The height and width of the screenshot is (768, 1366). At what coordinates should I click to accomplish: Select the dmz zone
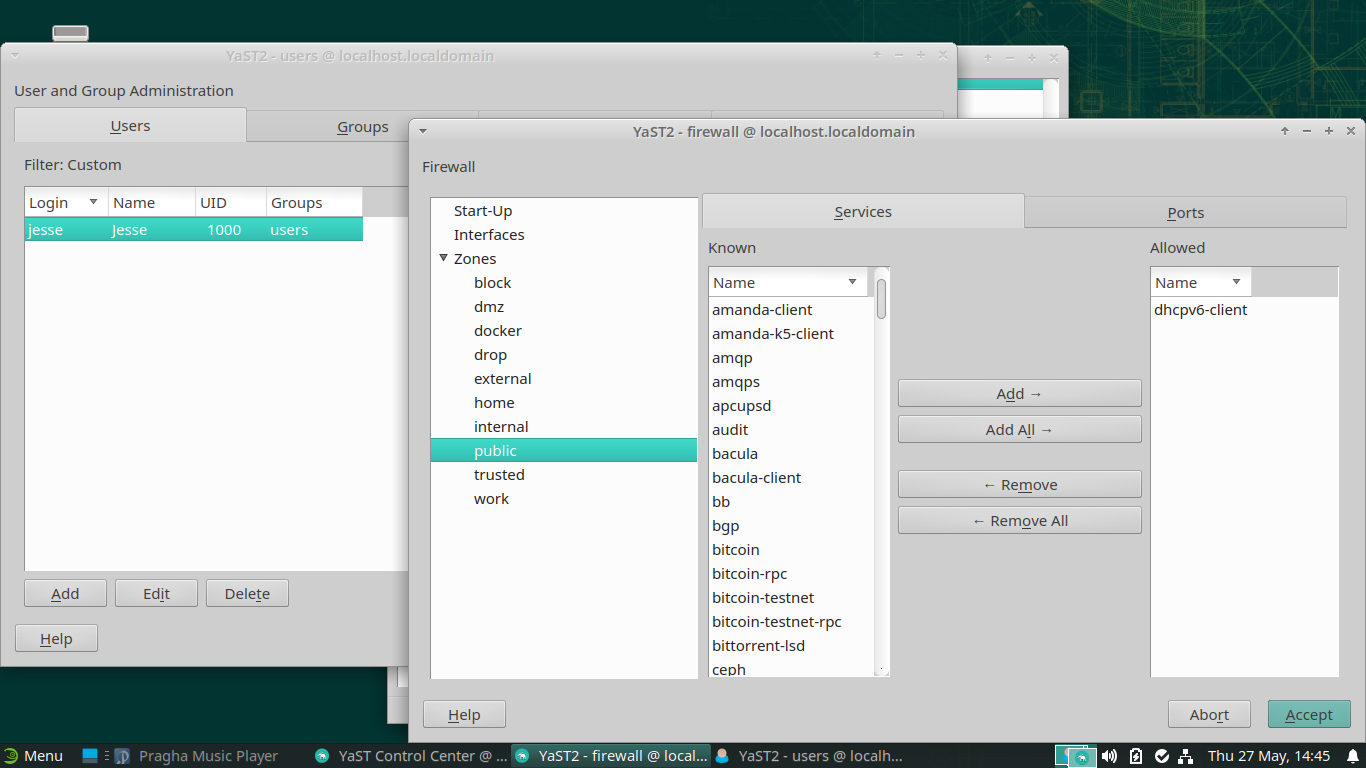coord(489,306)
